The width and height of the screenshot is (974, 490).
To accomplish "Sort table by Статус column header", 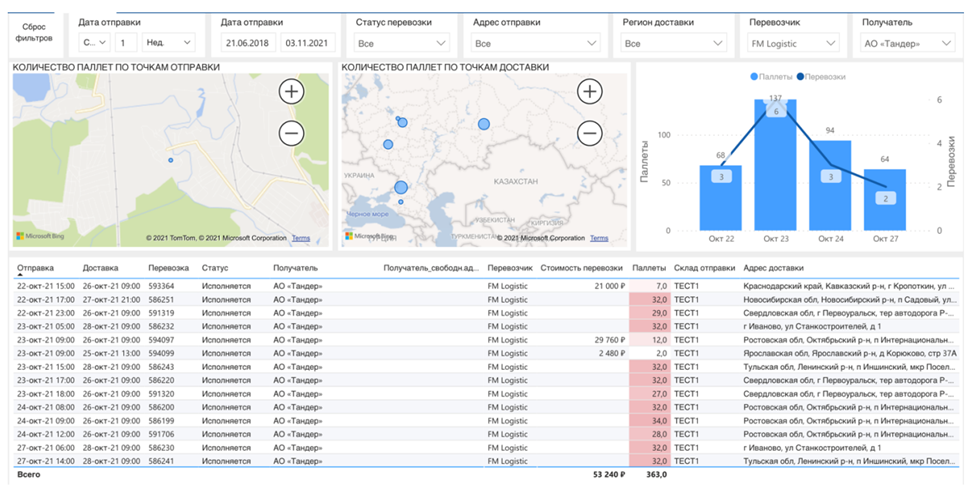I will click(x=215, y=268).
